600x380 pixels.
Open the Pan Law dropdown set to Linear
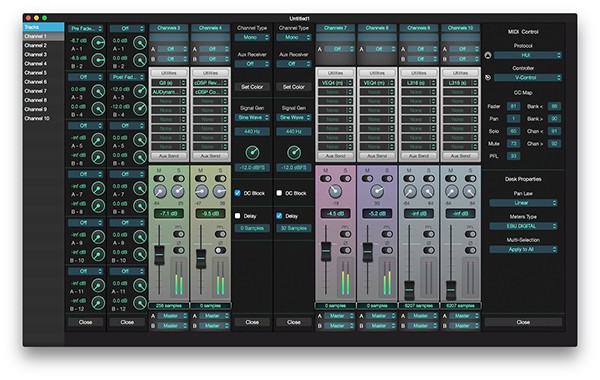[x=523, y=203]
